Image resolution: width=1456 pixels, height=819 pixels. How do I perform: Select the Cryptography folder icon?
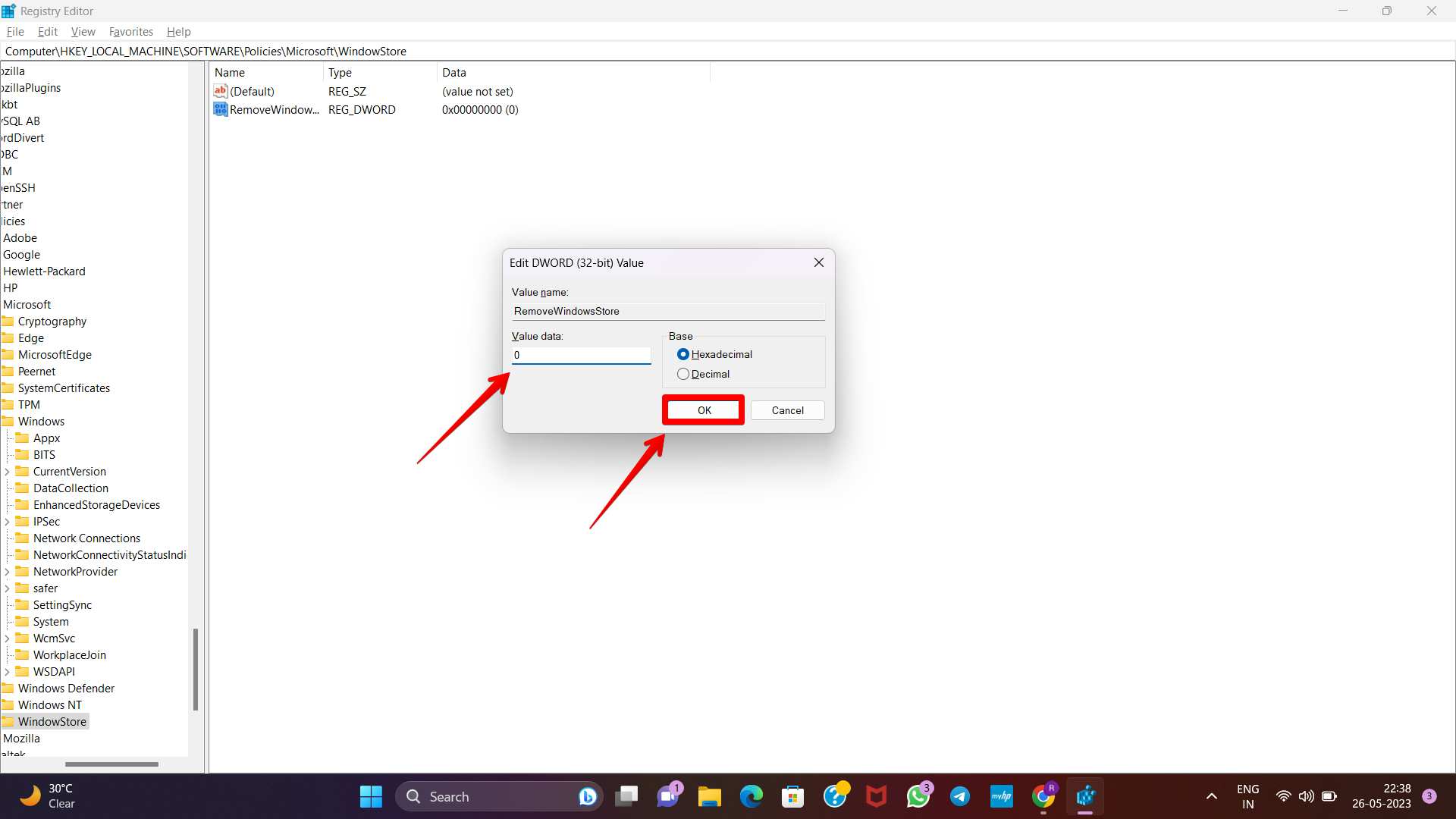click(8, 322)
